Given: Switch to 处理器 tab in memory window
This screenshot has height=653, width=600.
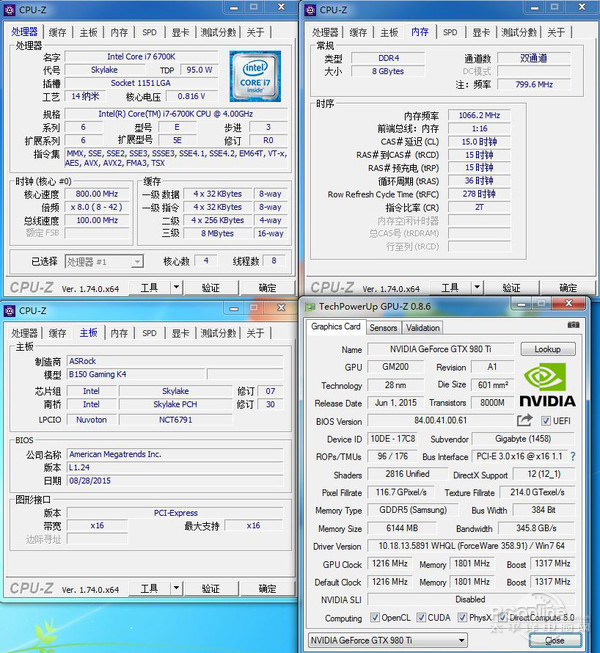Looking at the screenshot, I should pos(325,32).
